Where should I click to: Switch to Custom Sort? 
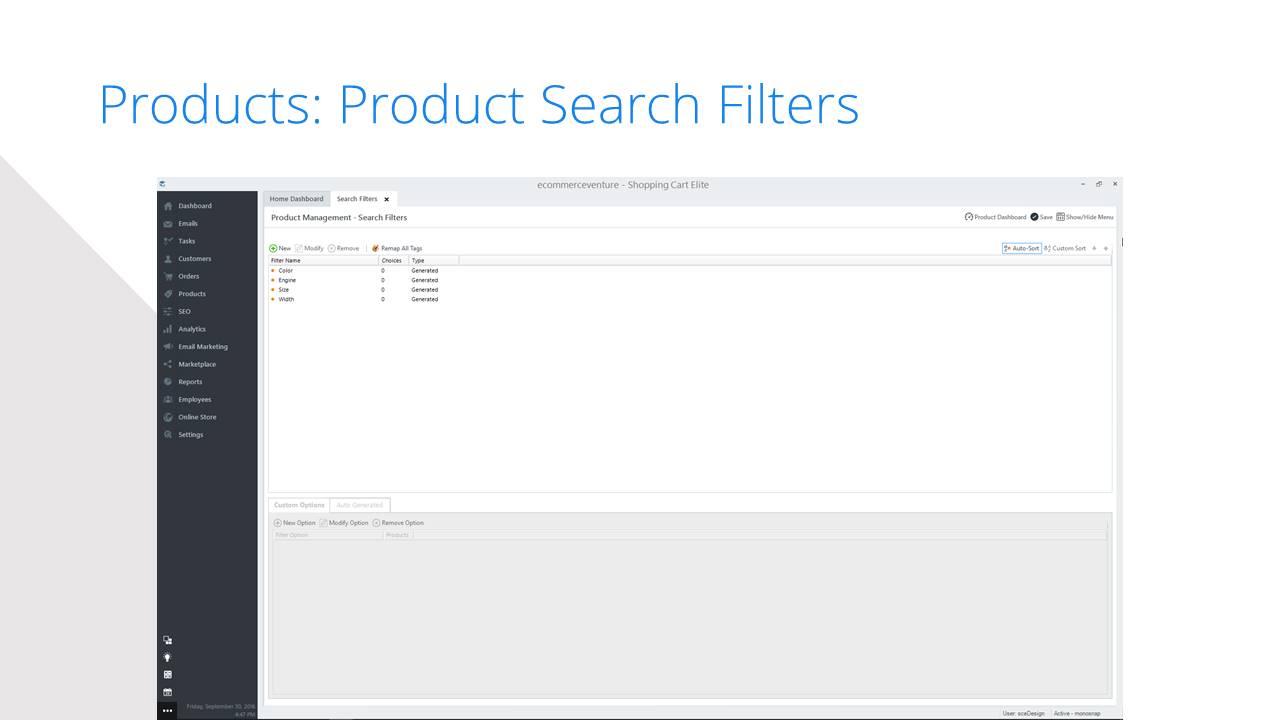(x=1065, y=248)
